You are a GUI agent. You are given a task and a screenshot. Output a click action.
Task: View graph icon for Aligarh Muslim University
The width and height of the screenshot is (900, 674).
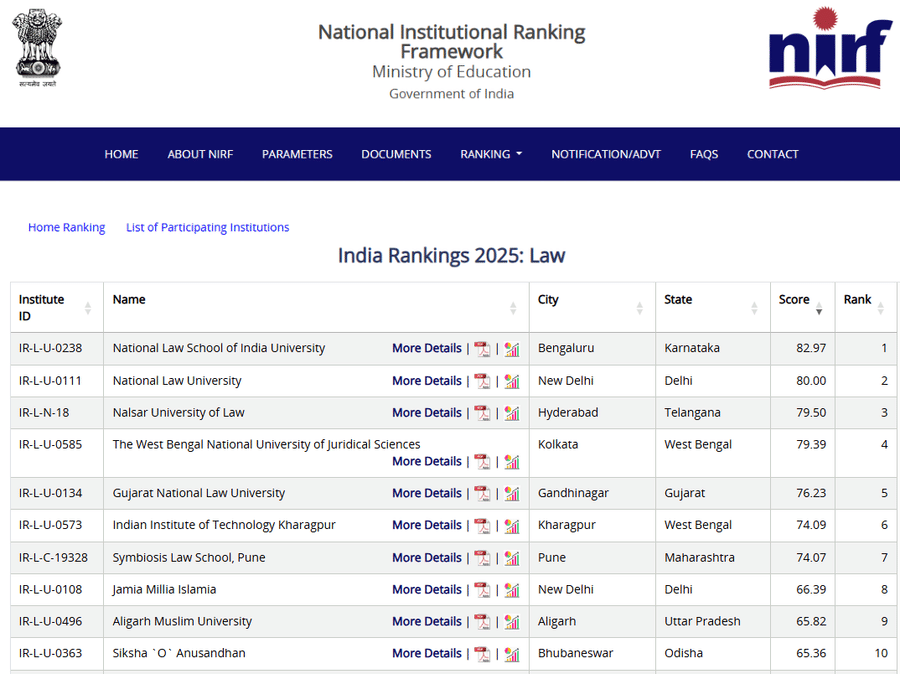[x=512, y=622]
